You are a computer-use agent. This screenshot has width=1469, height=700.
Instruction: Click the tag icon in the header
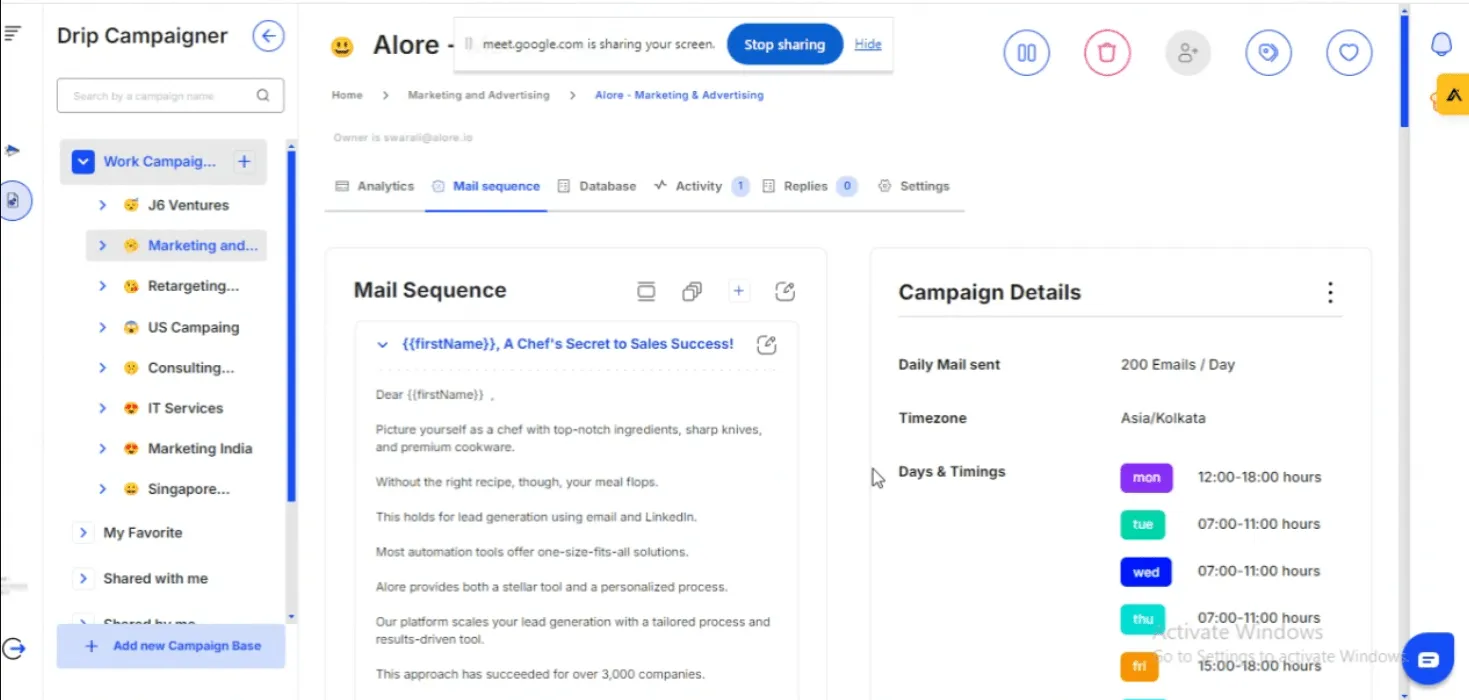point(1268,52)
